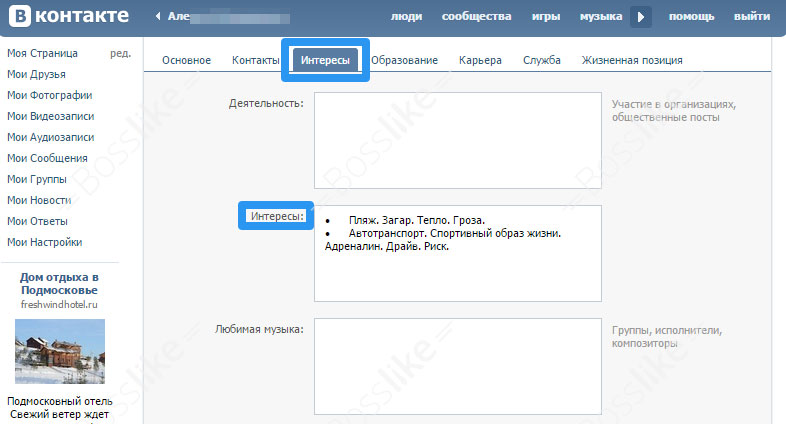
Task: Open Мои Фотографии in the sidebar
Action: [x=50, y=95]
